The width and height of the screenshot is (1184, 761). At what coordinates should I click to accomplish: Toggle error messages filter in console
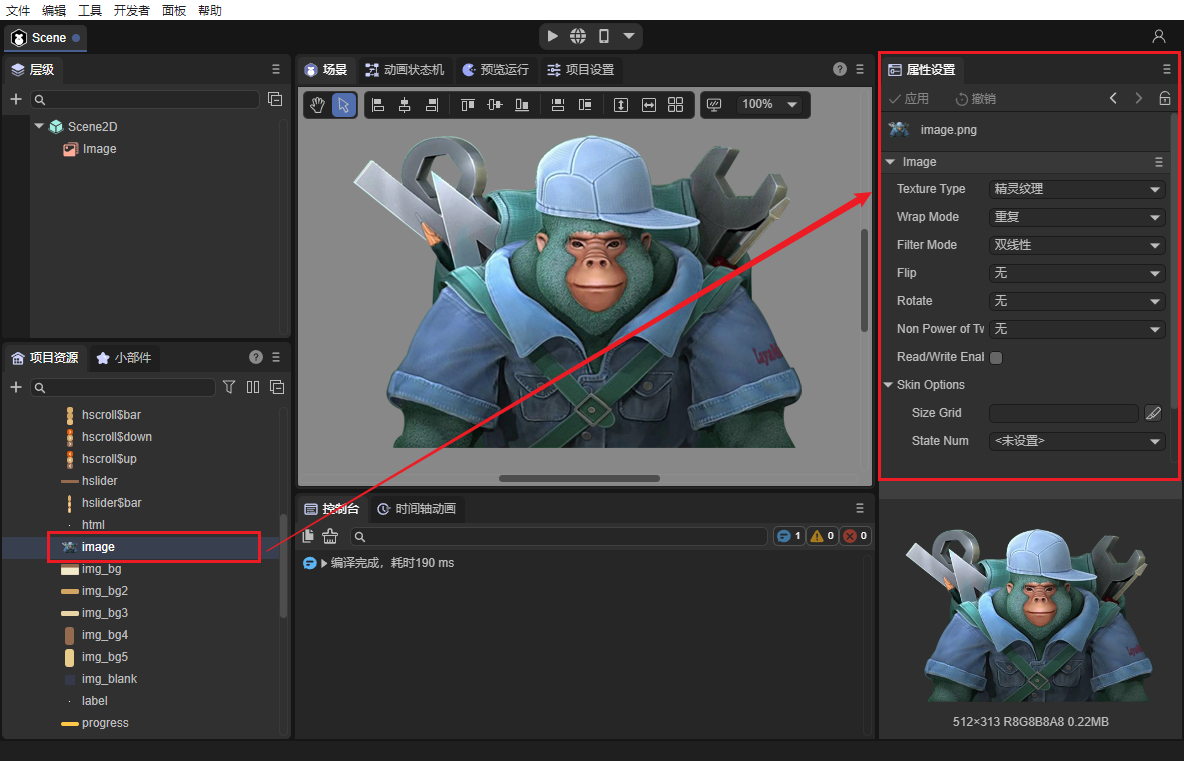pyautogui.click(x=856, y=536)
